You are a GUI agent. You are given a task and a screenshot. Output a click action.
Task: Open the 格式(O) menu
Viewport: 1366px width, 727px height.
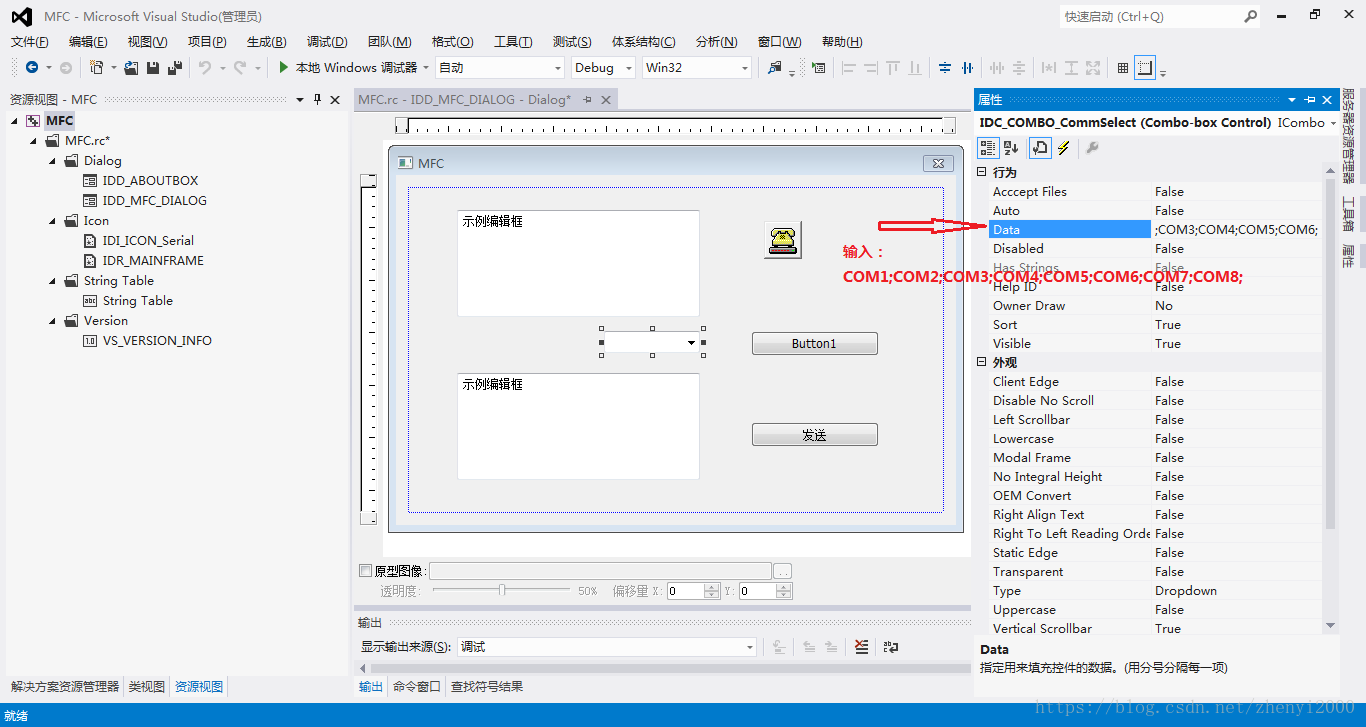coord(453,42)
